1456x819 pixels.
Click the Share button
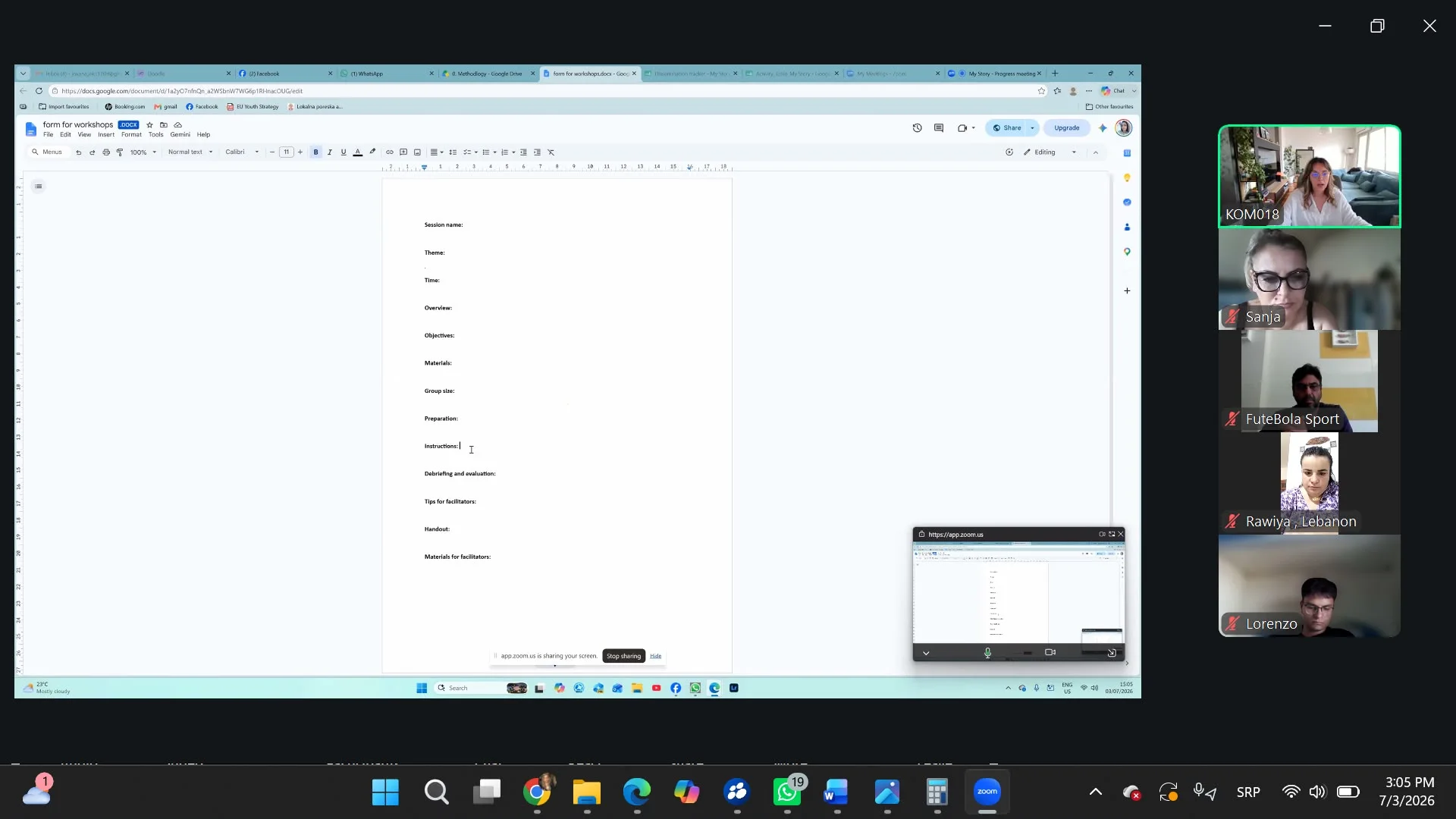[x=1007, y=128]
